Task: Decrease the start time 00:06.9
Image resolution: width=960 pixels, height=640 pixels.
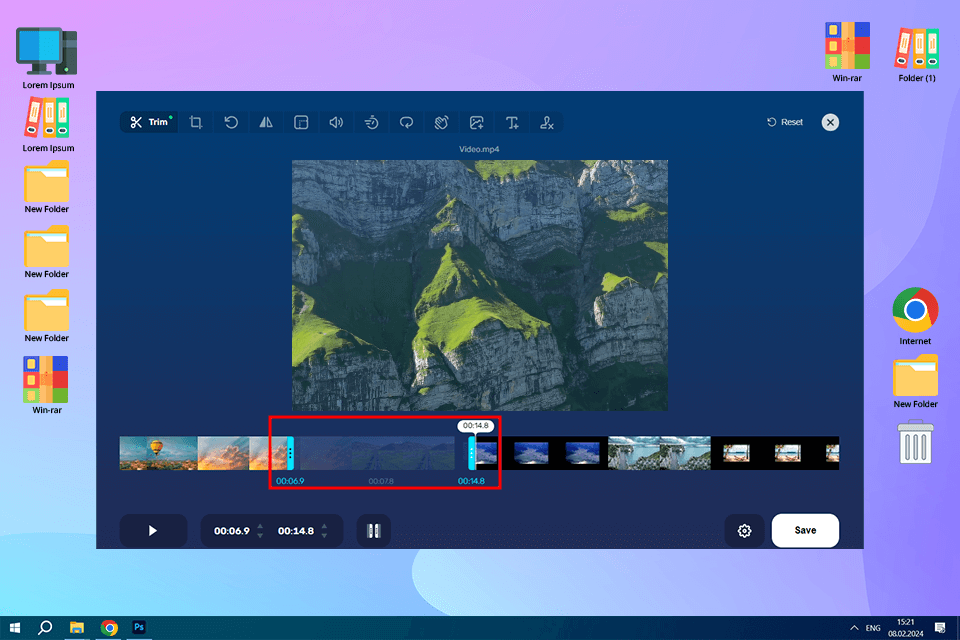Action: [260, 536]
